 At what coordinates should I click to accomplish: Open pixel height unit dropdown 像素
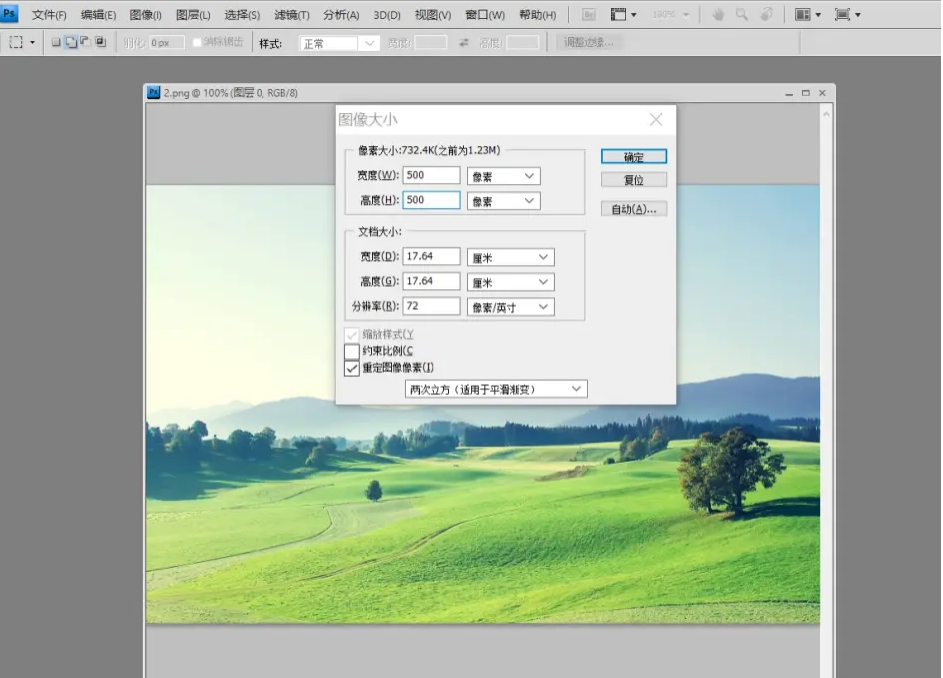(503, 201)
